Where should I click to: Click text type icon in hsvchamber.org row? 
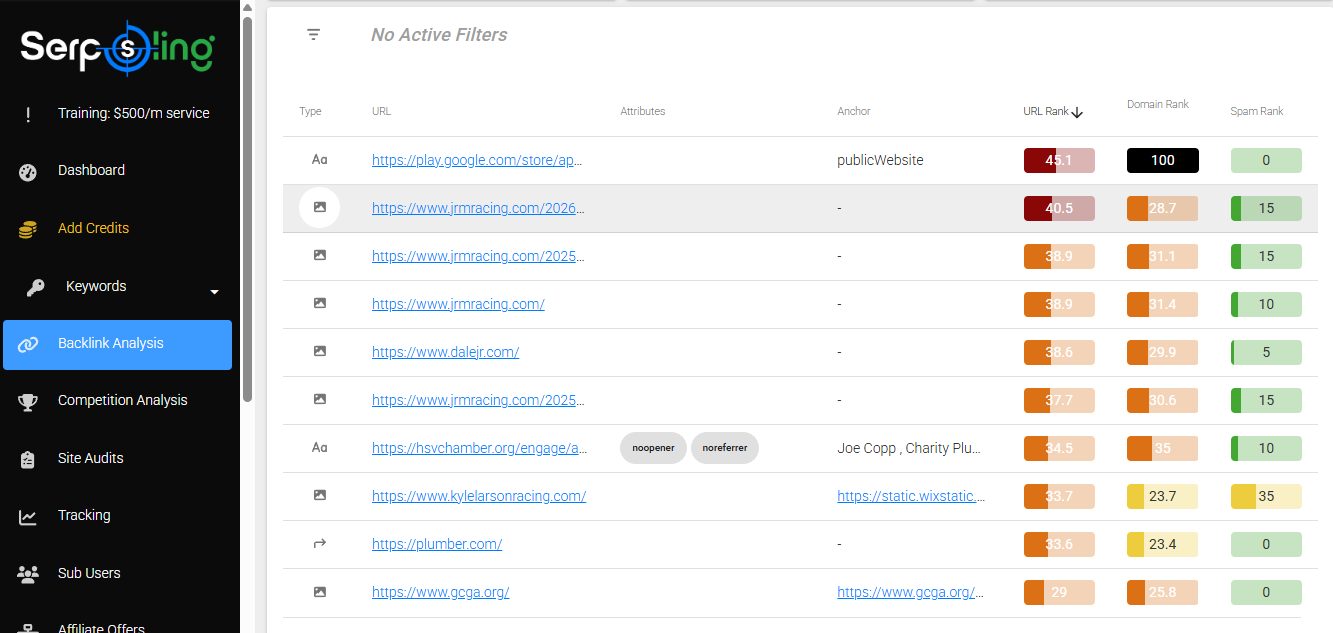(x=320, y=448)
